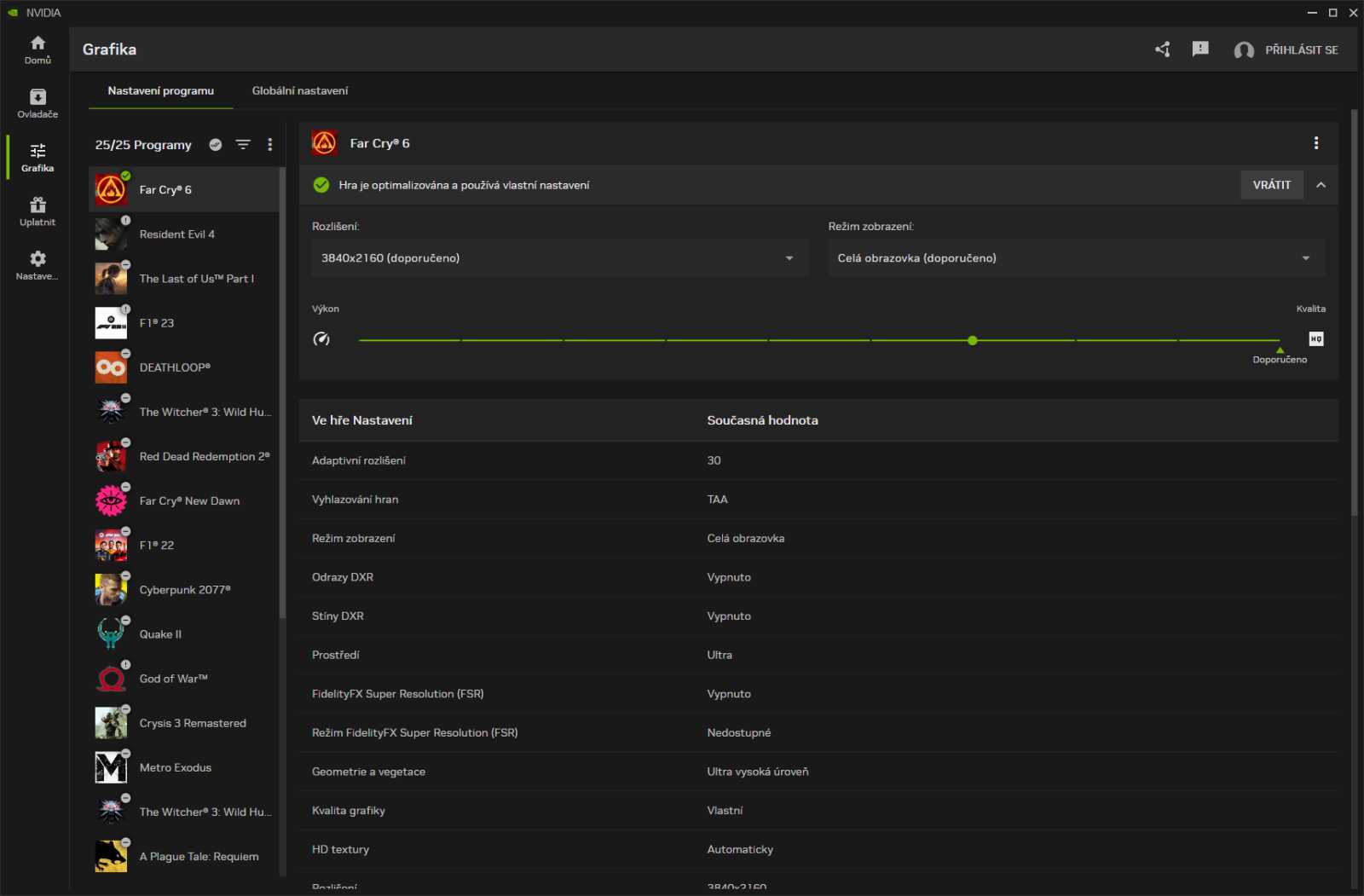Select F1 22 in program list

click(183, 546)
